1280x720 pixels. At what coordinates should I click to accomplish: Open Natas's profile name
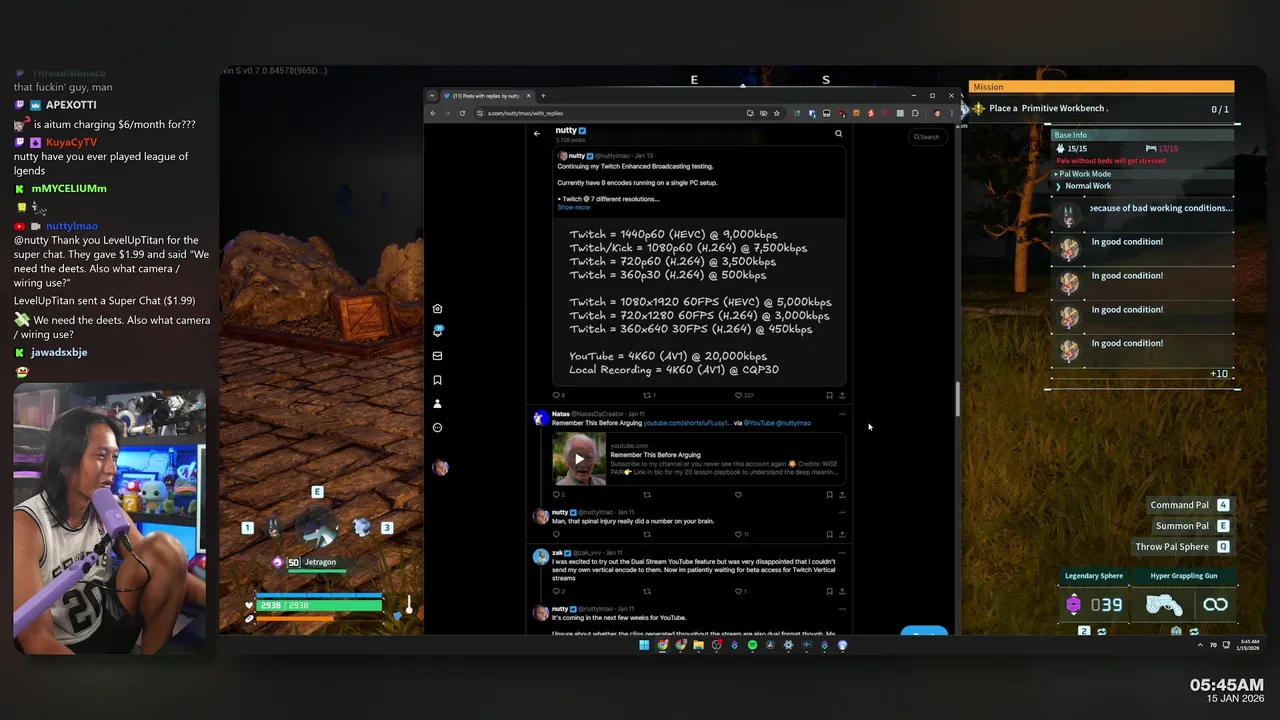(x=561, y=413)
